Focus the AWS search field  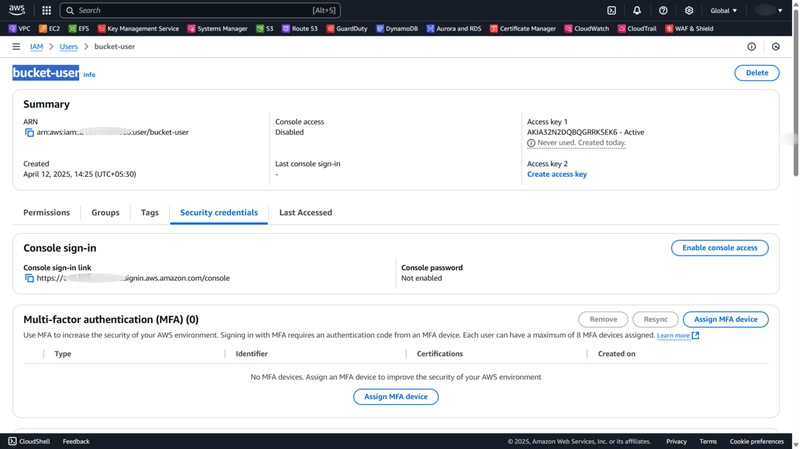(x=200, y=10)
